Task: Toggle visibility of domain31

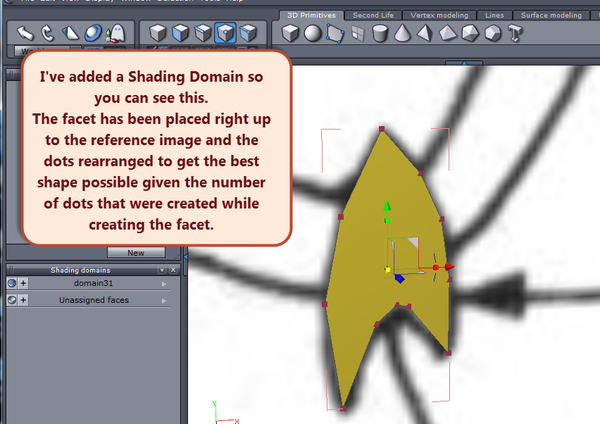Action: (x=12, y=283)
